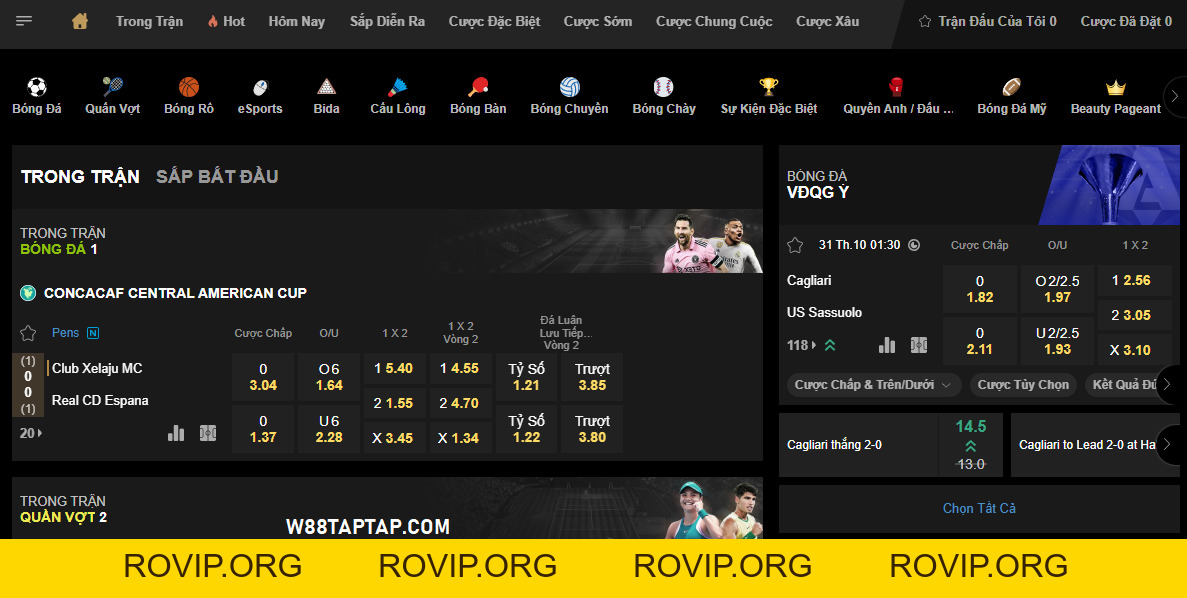
Task: Open Cược Đặc Biệt menu
Action: (494, 21)
